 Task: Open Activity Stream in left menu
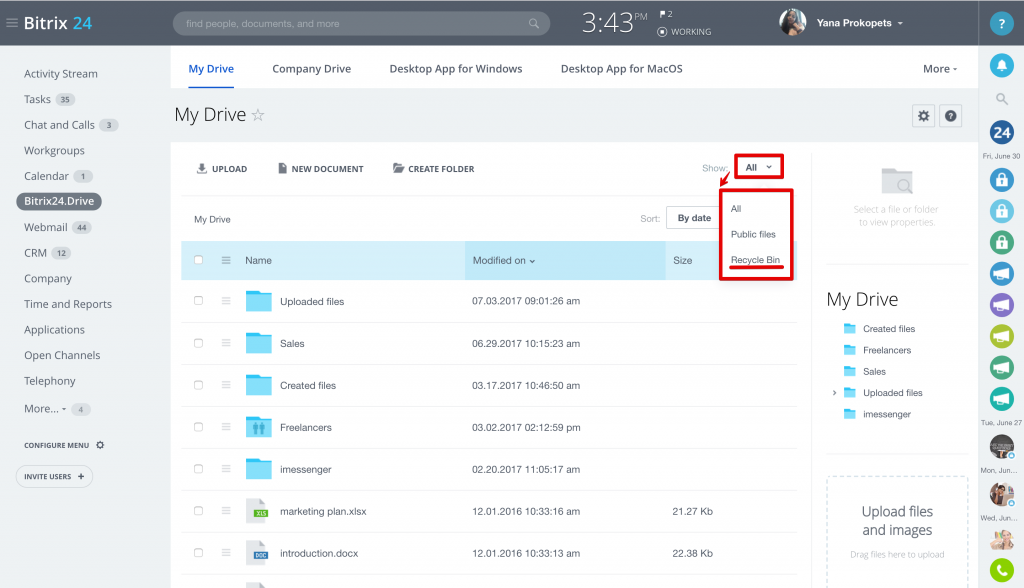point(61,74)
